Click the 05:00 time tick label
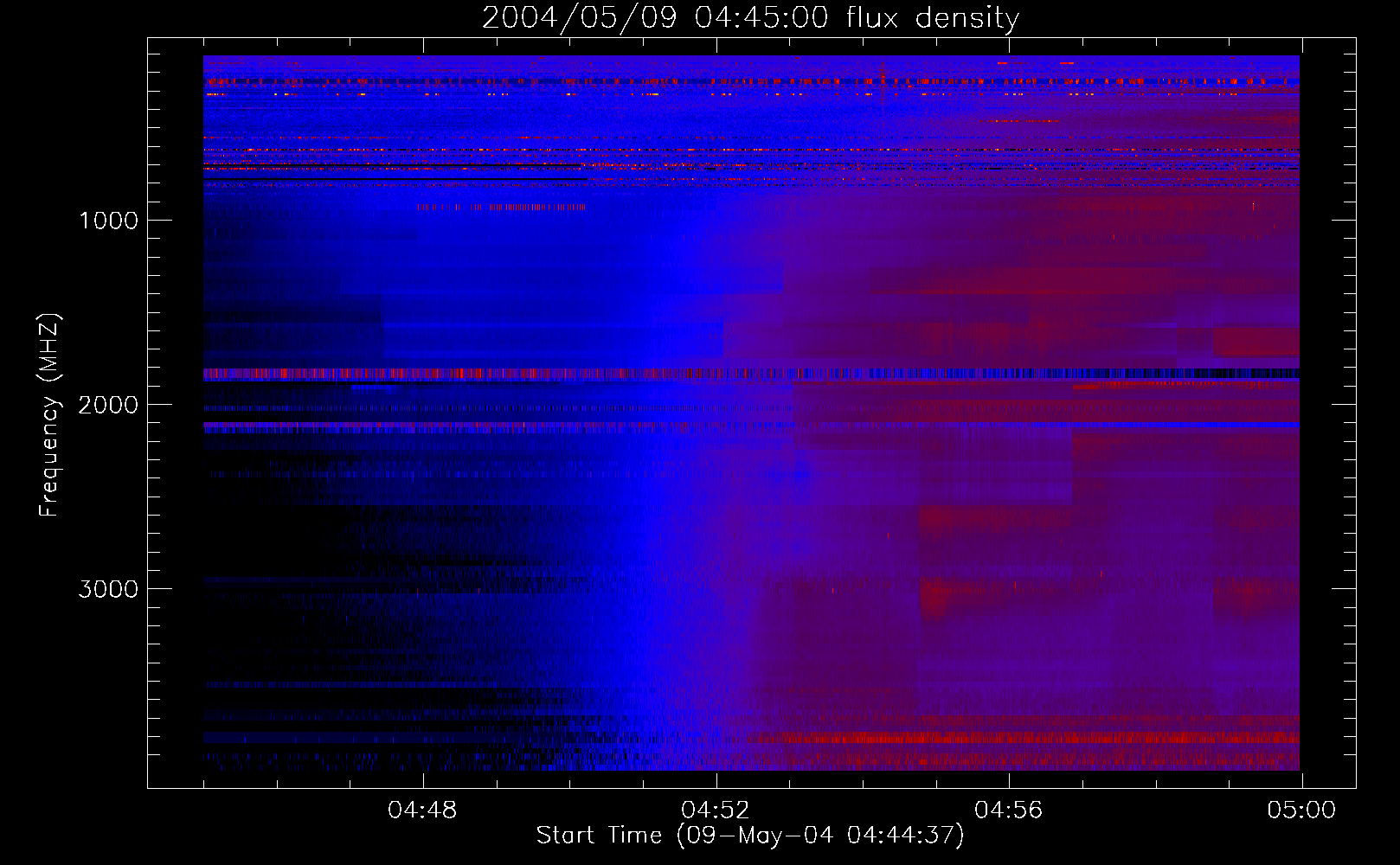 coord(1301,810)
